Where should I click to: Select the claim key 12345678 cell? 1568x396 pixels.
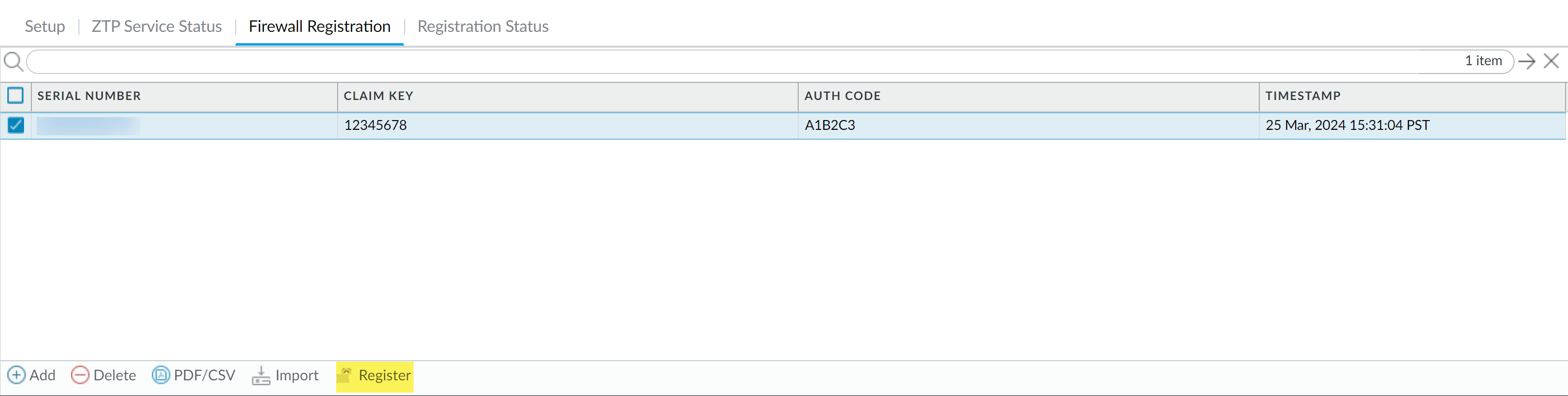click(x=375, y=125)
